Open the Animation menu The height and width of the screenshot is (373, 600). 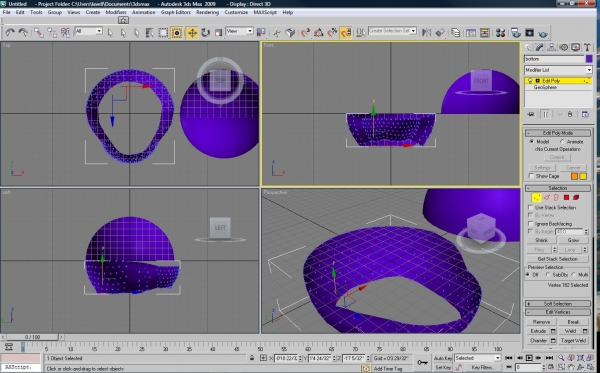143,12
